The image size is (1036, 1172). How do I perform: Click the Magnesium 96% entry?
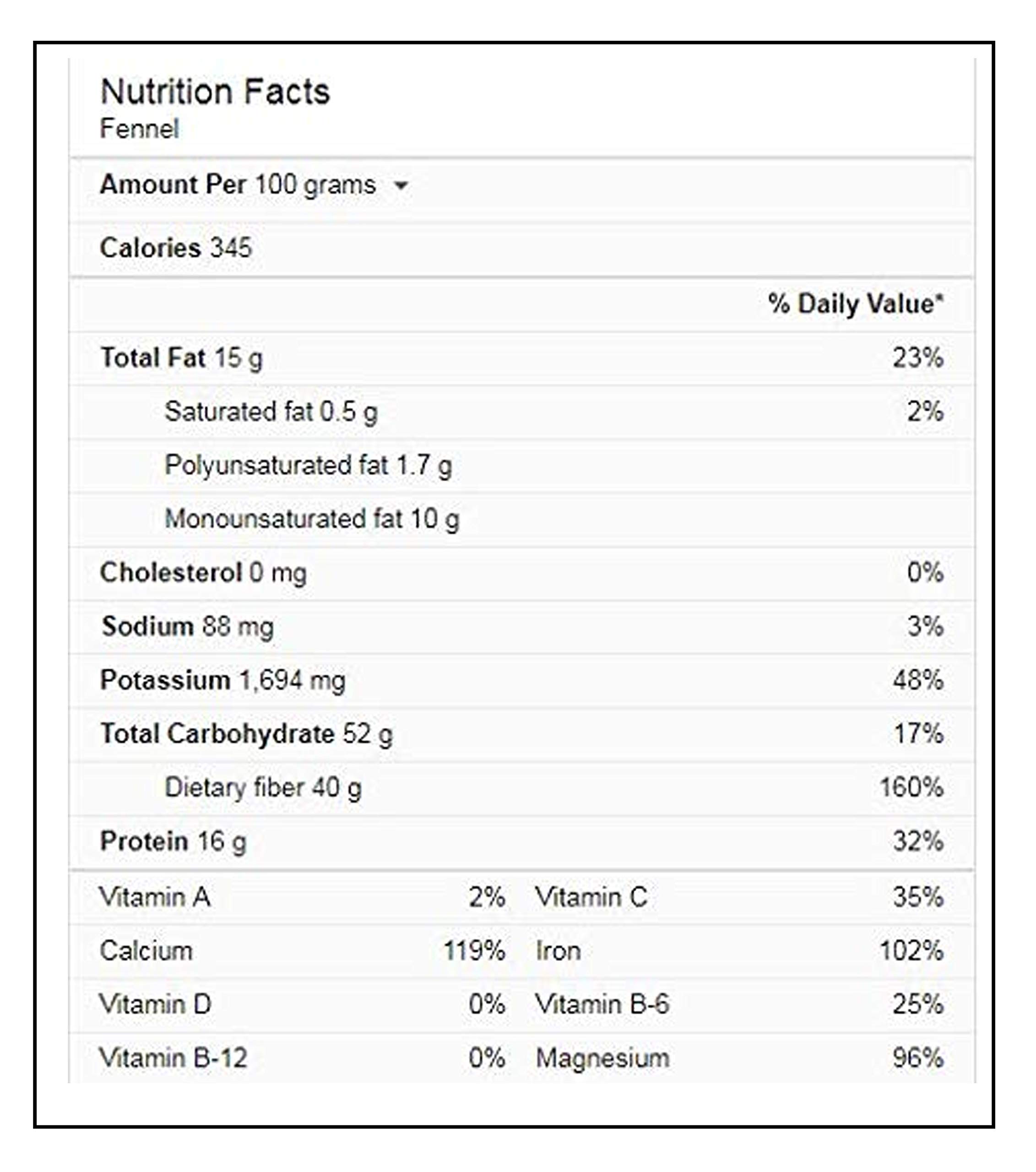point(740,1058)
